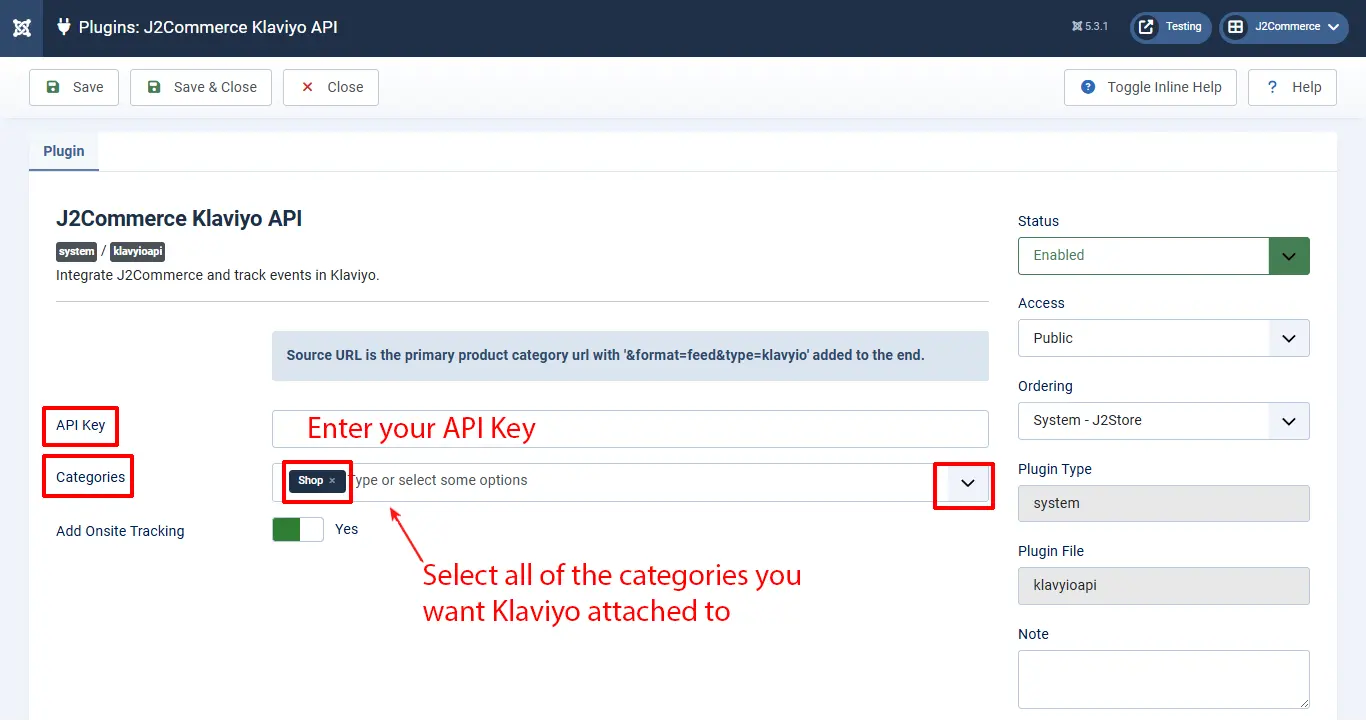Open the Joomla logo menu
This screenshot has height=722, width=1366.
tap(21, 28)
